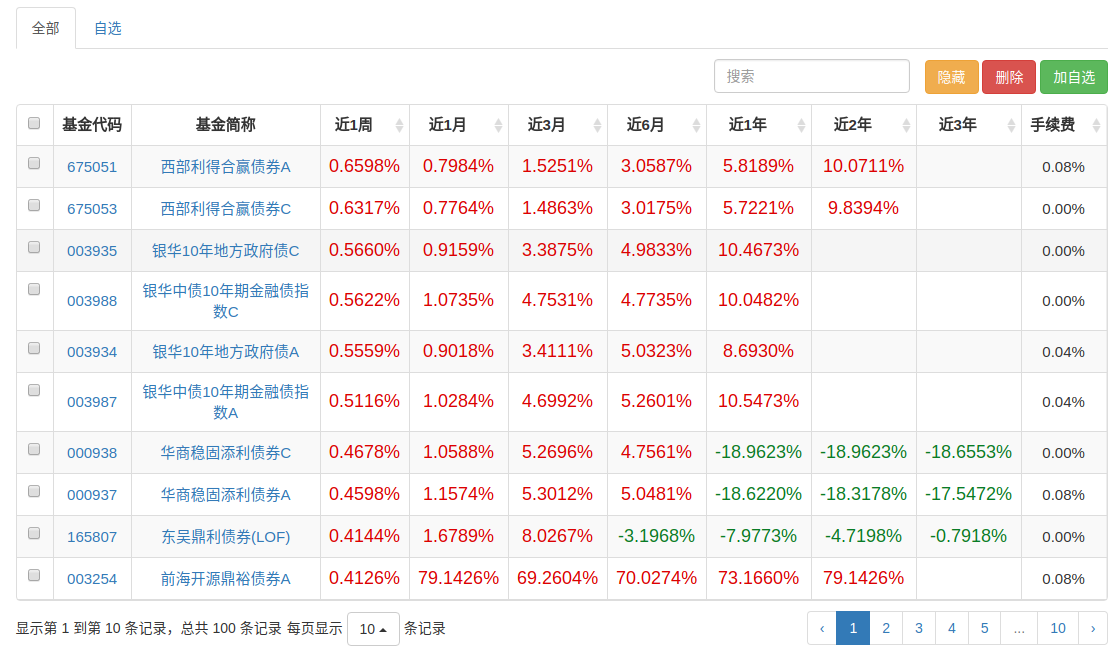Open fund code link 003254

click(x=92, y=579)
